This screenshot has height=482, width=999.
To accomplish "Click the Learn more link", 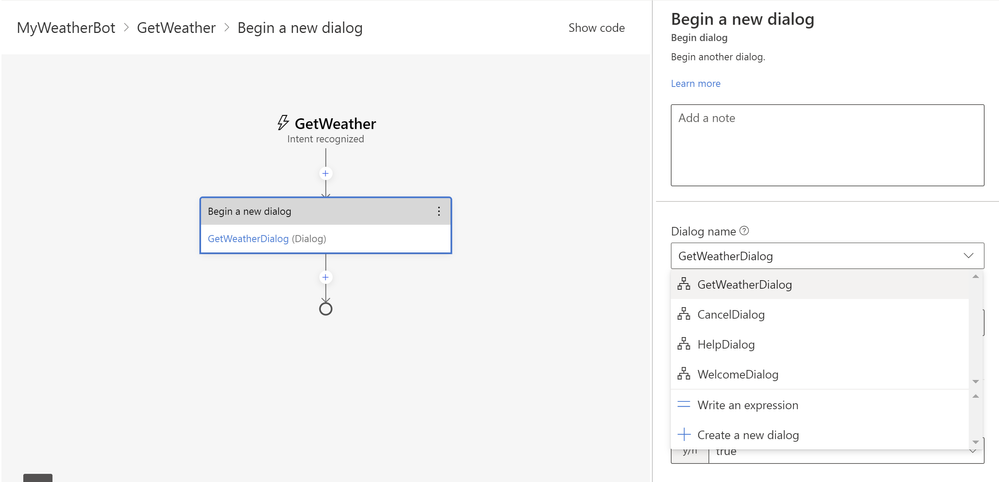I will (x=695, y=84).
